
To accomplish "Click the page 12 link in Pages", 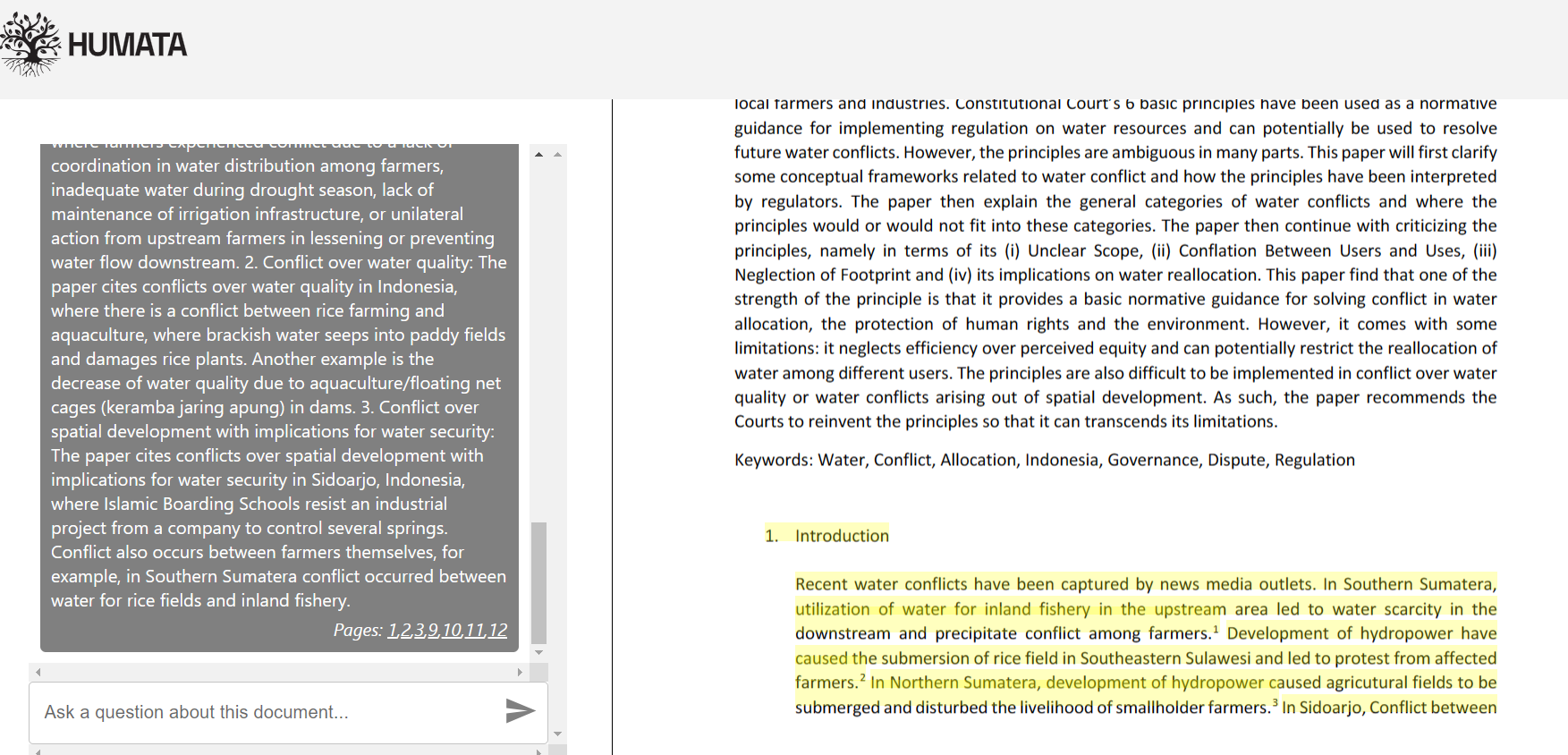I will click(x=497, y=631).
